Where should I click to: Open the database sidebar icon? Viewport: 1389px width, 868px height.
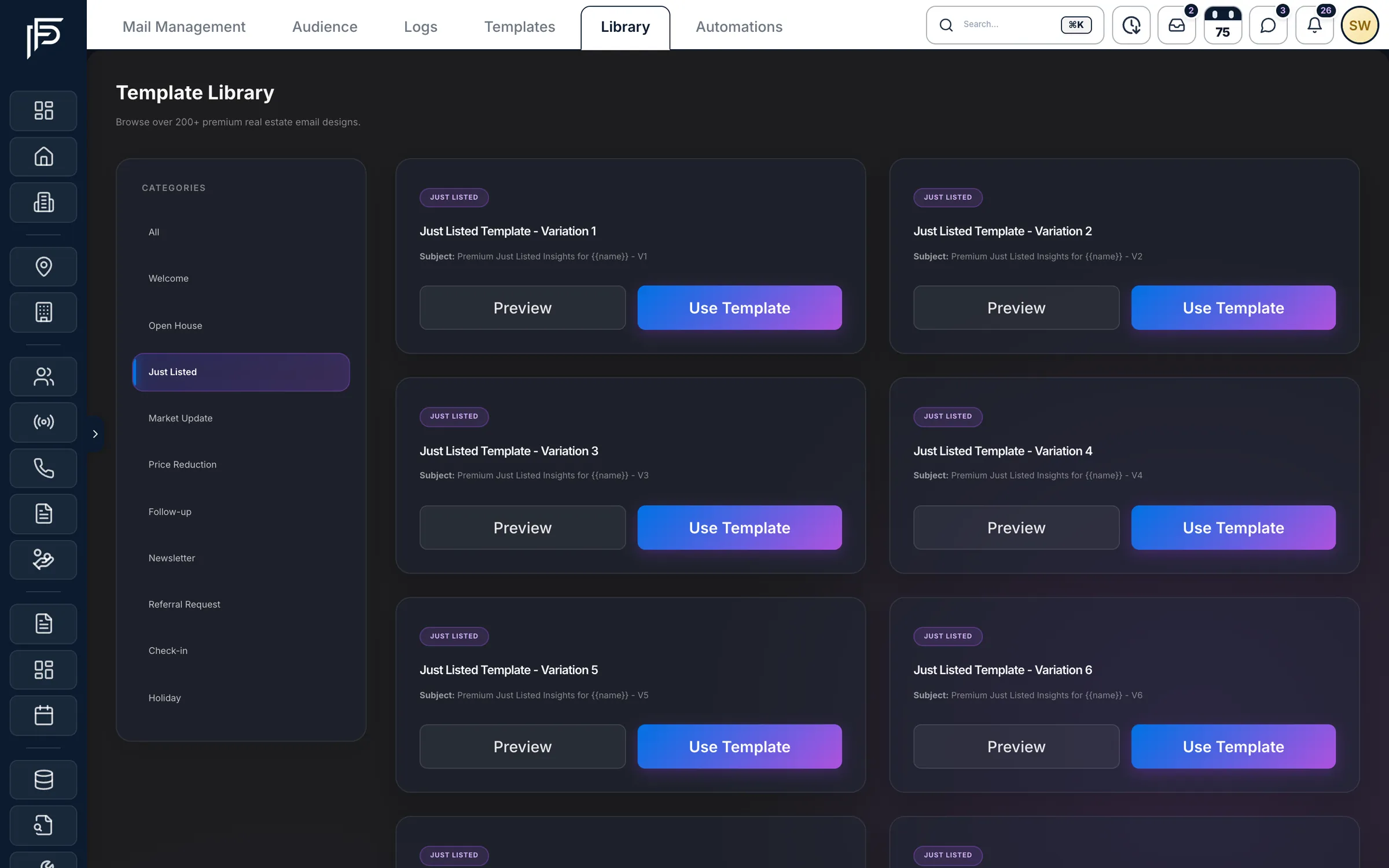[x=43, y=779]
